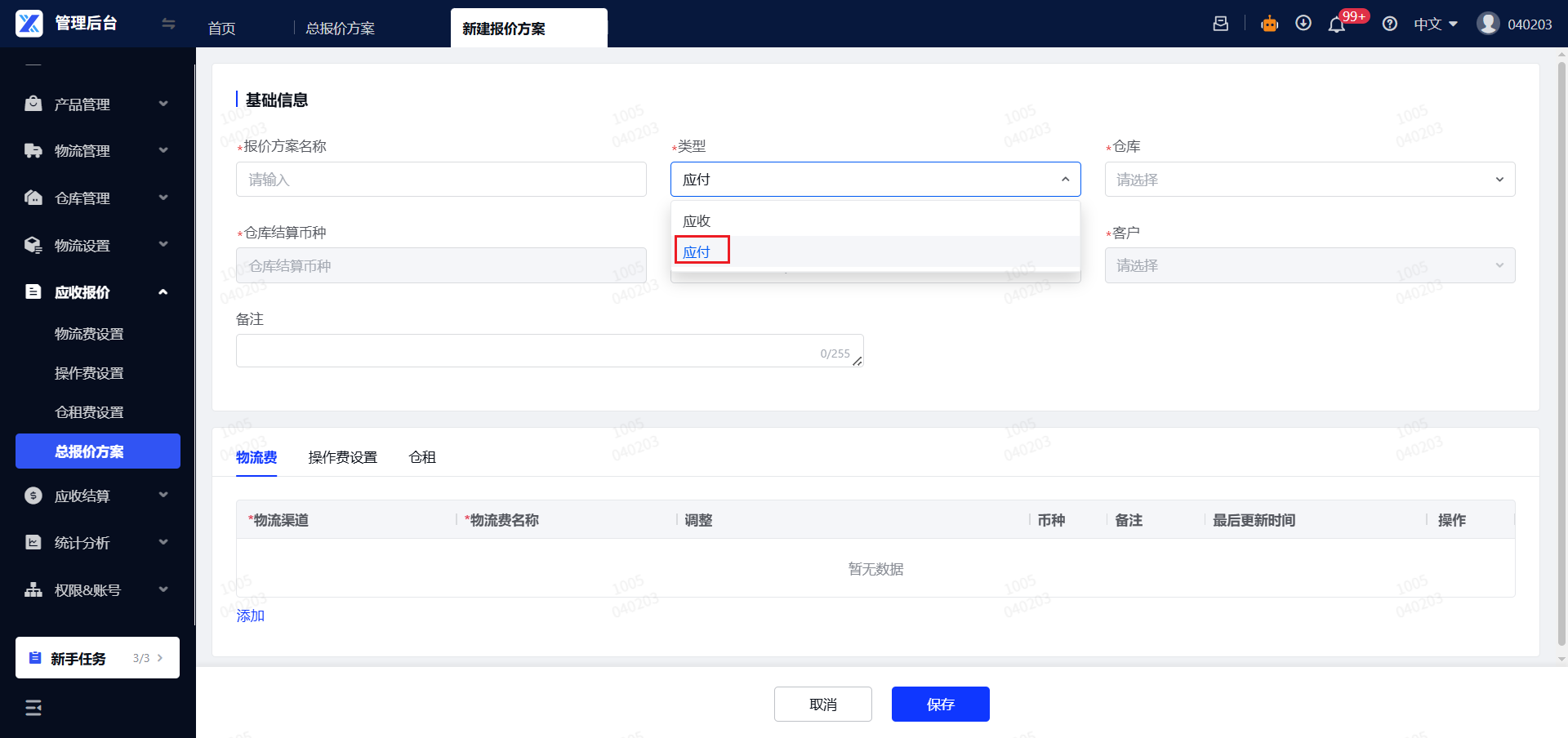Open the help question-mark icon

1390,24
